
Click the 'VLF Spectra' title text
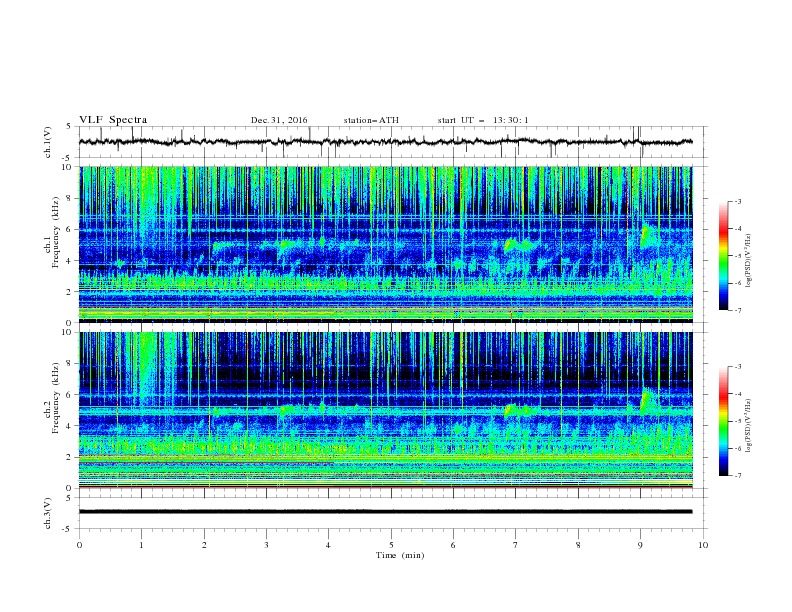pos(113,120)
